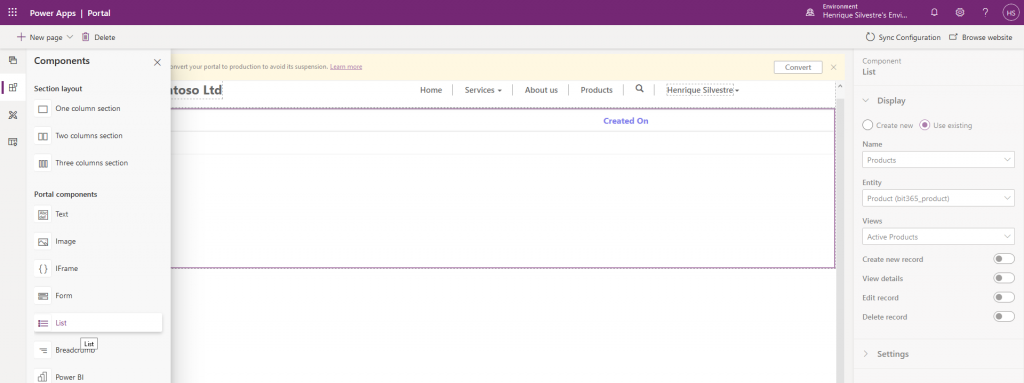
Task: Open About us in portal navigation
Action: [541, 90]
